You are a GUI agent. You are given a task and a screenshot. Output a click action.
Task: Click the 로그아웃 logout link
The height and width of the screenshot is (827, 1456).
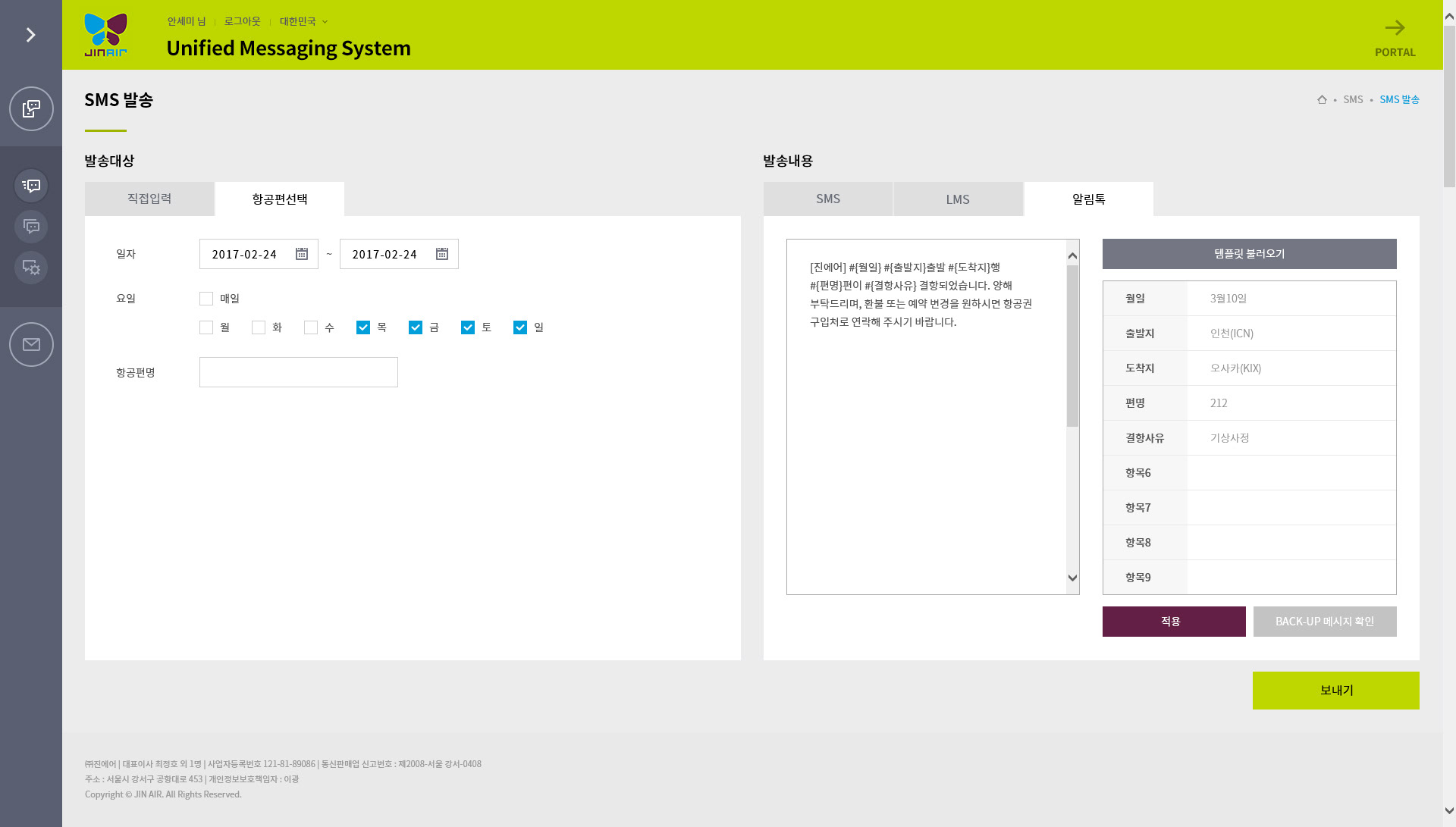point(242,21)
